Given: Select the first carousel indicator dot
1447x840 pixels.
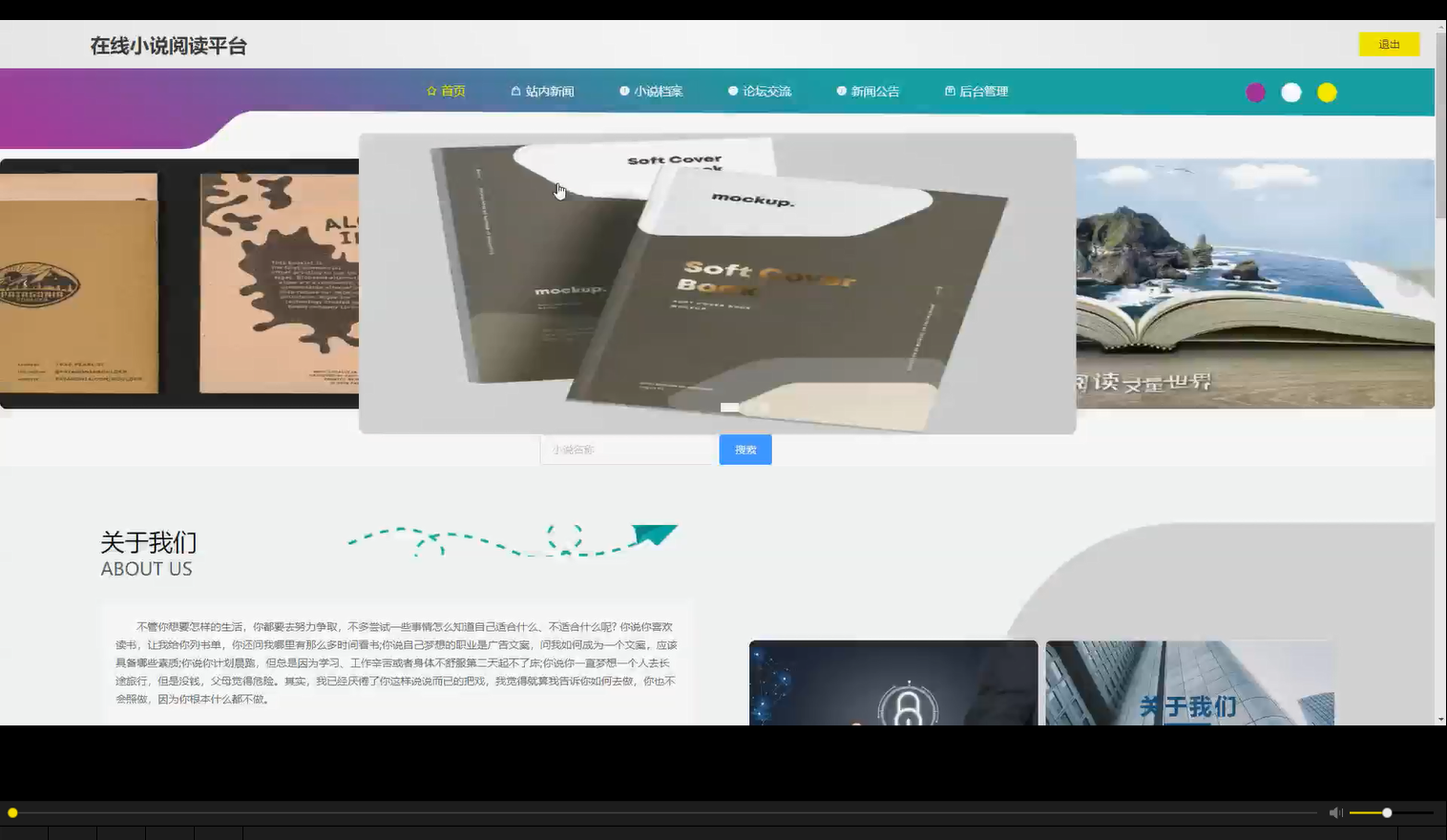Looking at the screenshot, I should tap(729, 407).
